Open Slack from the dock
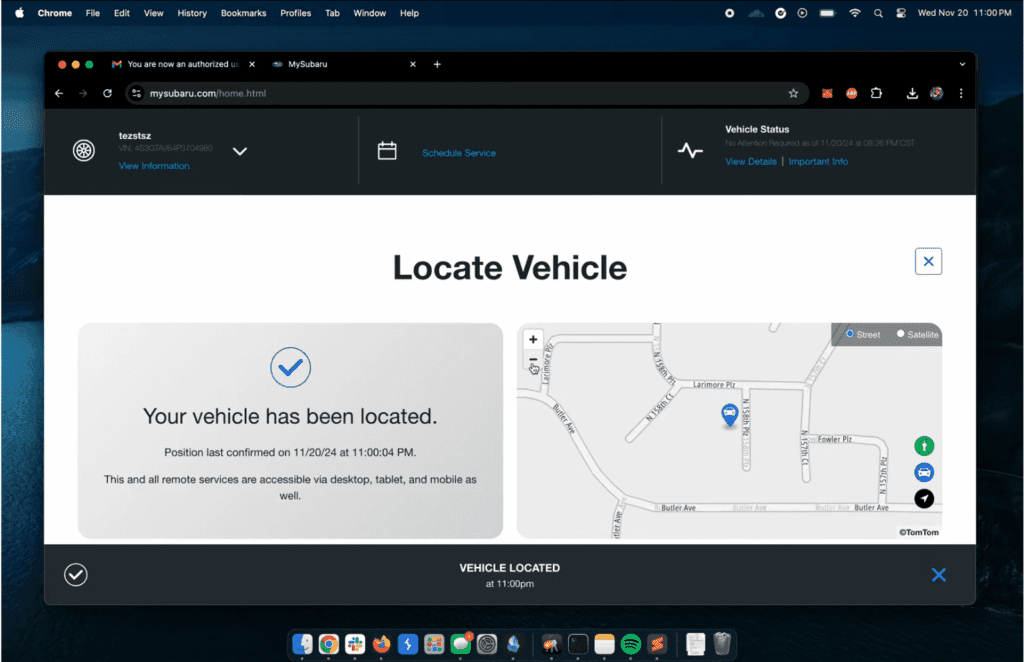The height and width of the screenshot is (662, 1024). [x=355, y=644]
